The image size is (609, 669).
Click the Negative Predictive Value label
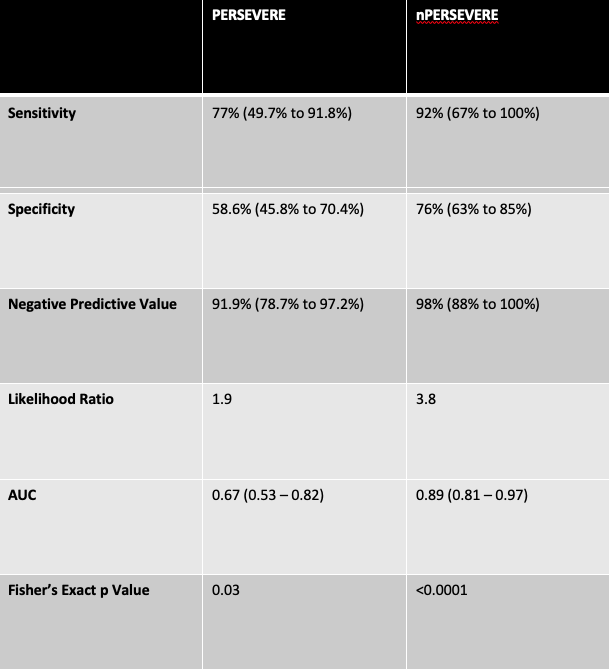[x=92, y=304]
